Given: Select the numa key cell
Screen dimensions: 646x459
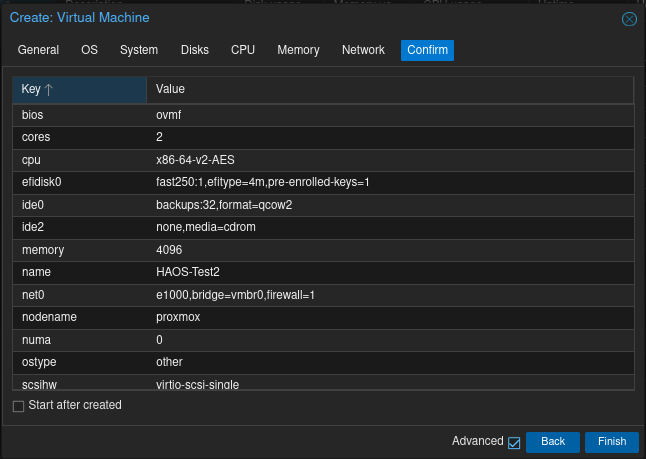Looking at the screenshot, I should click(80, 340).
